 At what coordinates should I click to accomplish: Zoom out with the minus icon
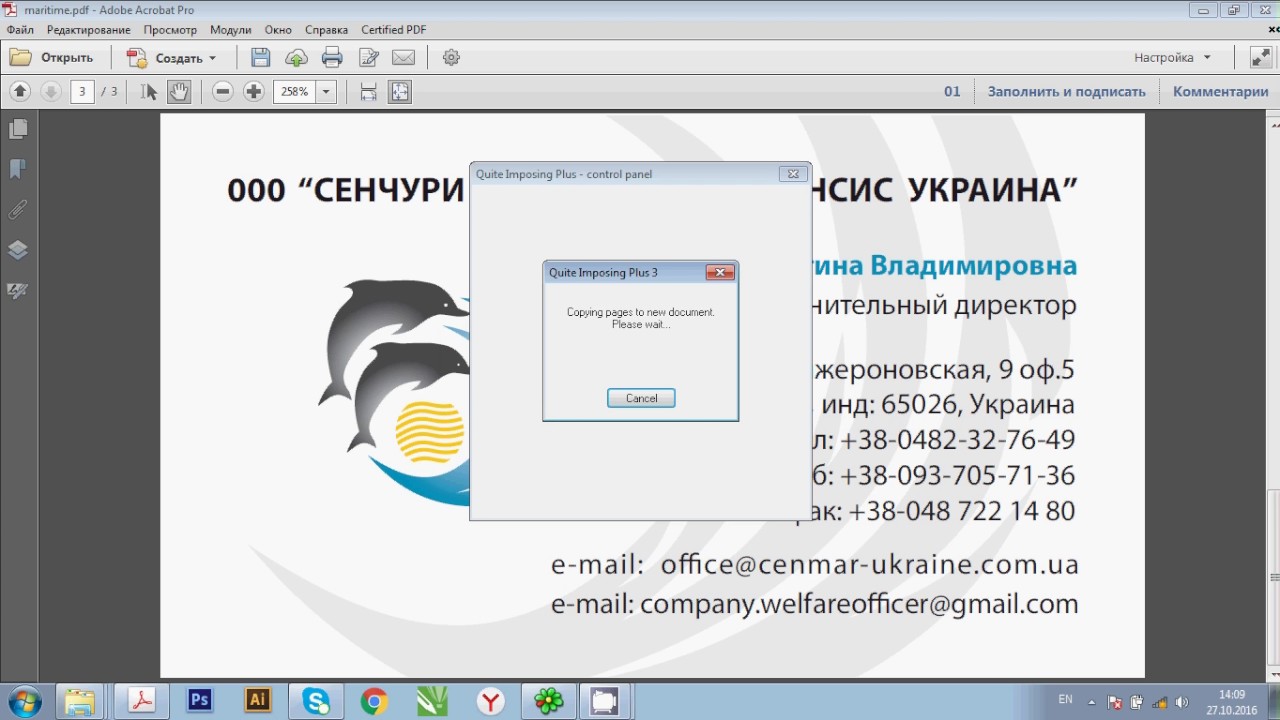click(x=223, y=91)
